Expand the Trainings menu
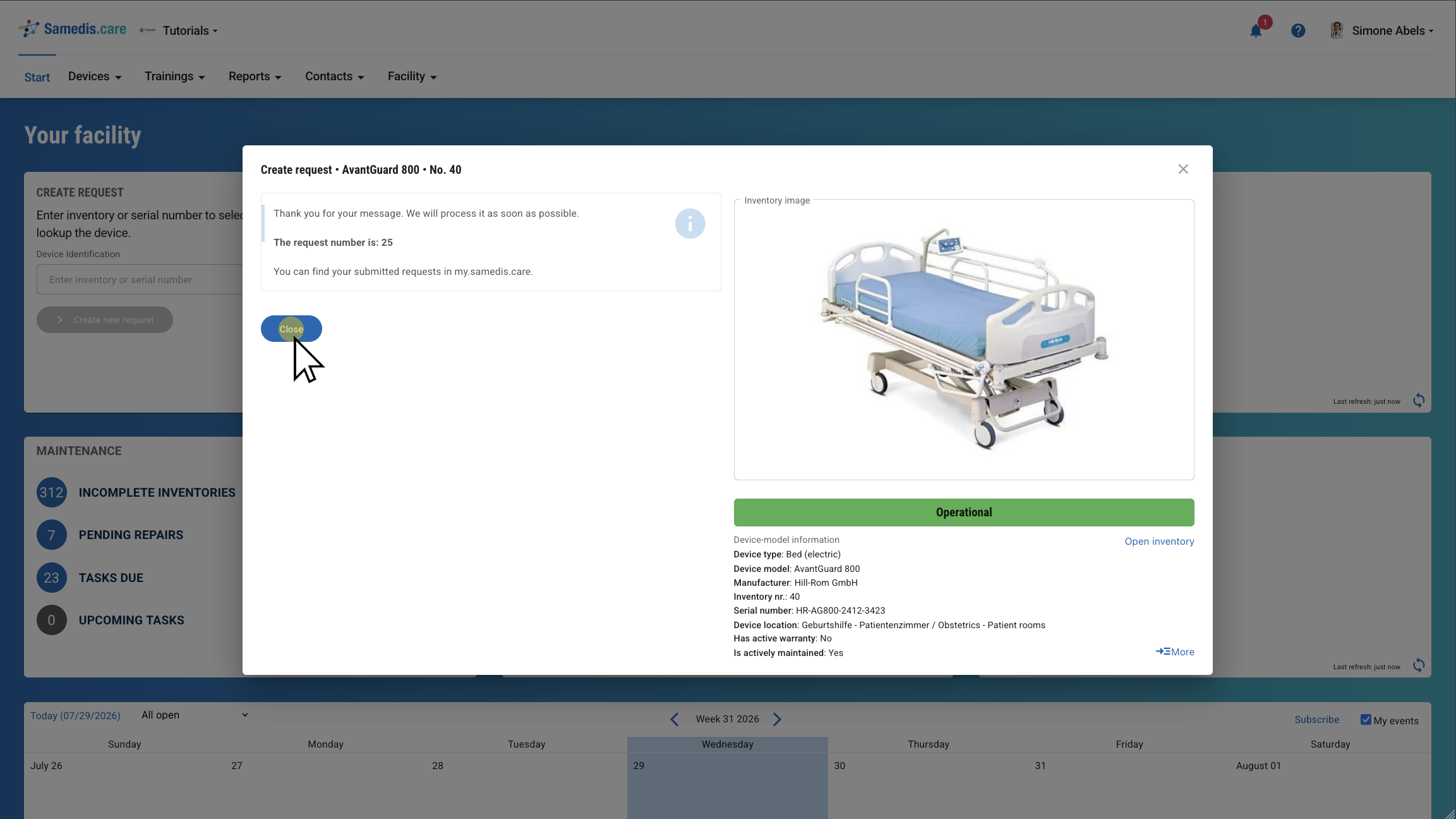 coord(175,76)
